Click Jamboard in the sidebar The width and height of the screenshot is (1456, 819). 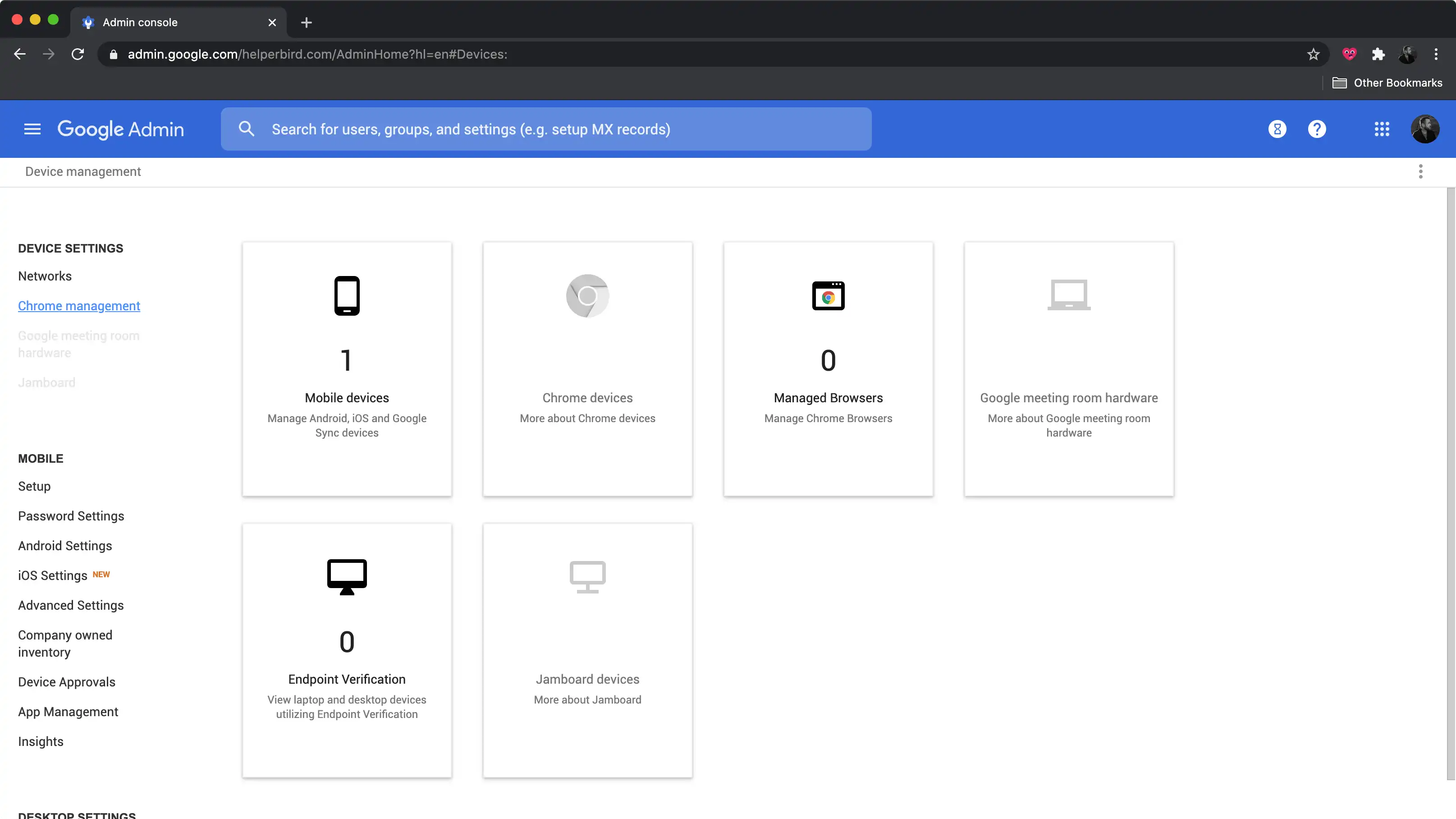(46, 382)
